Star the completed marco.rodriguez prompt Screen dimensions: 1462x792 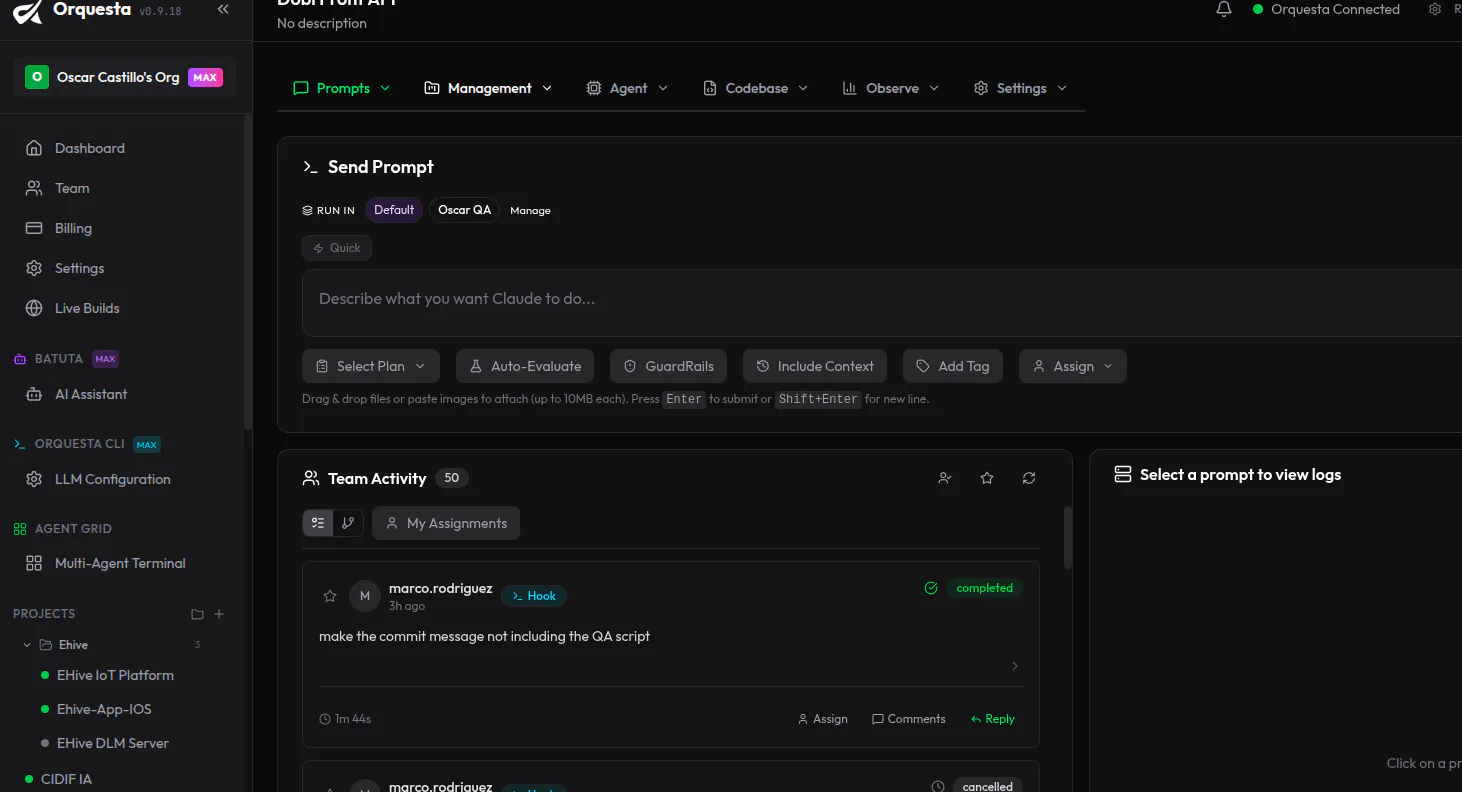pyautogui.click(x=330, y=596)
